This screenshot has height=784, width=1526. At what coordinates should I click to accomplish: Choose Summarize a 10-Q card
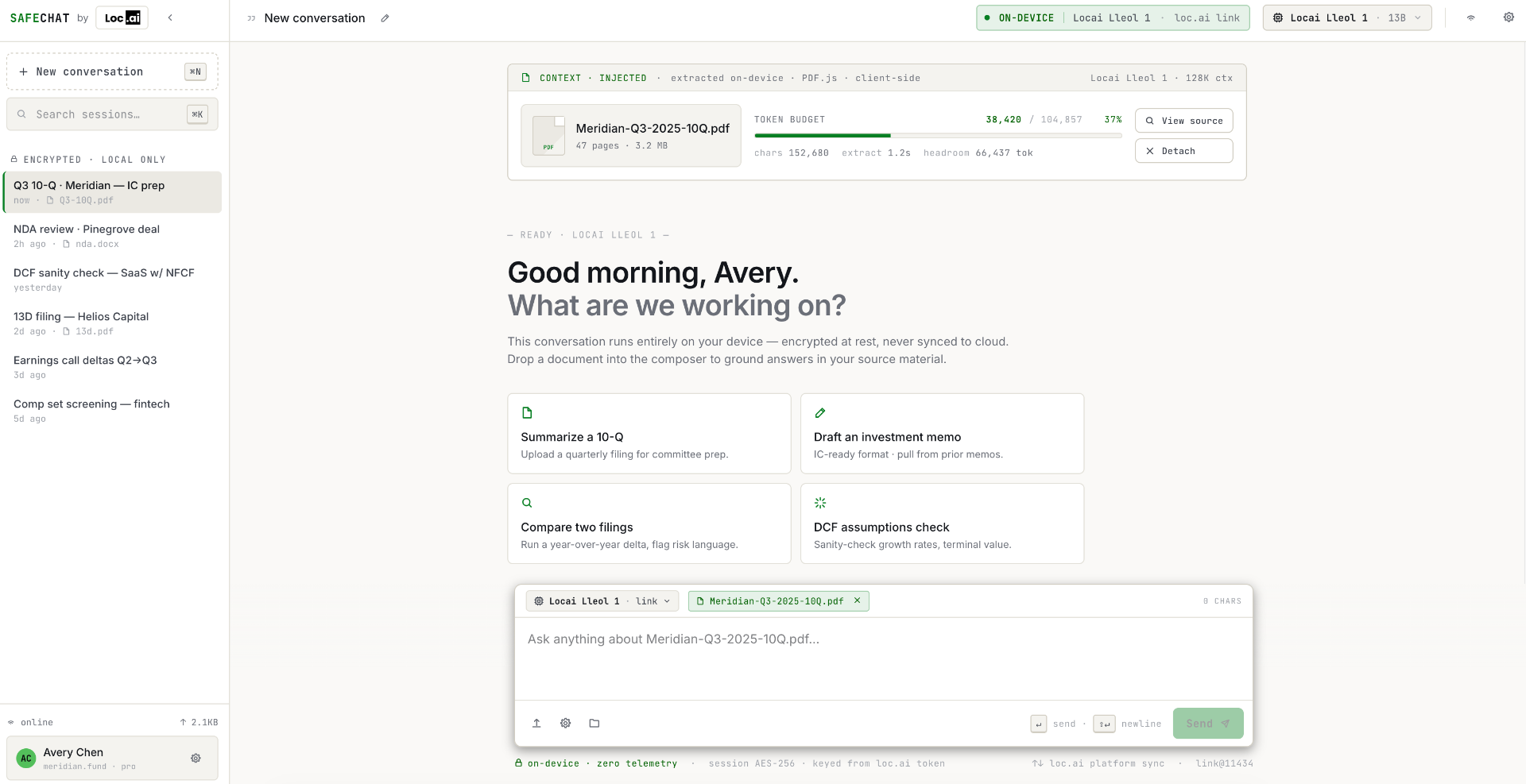pyautogui.click(x=649, y=434)
